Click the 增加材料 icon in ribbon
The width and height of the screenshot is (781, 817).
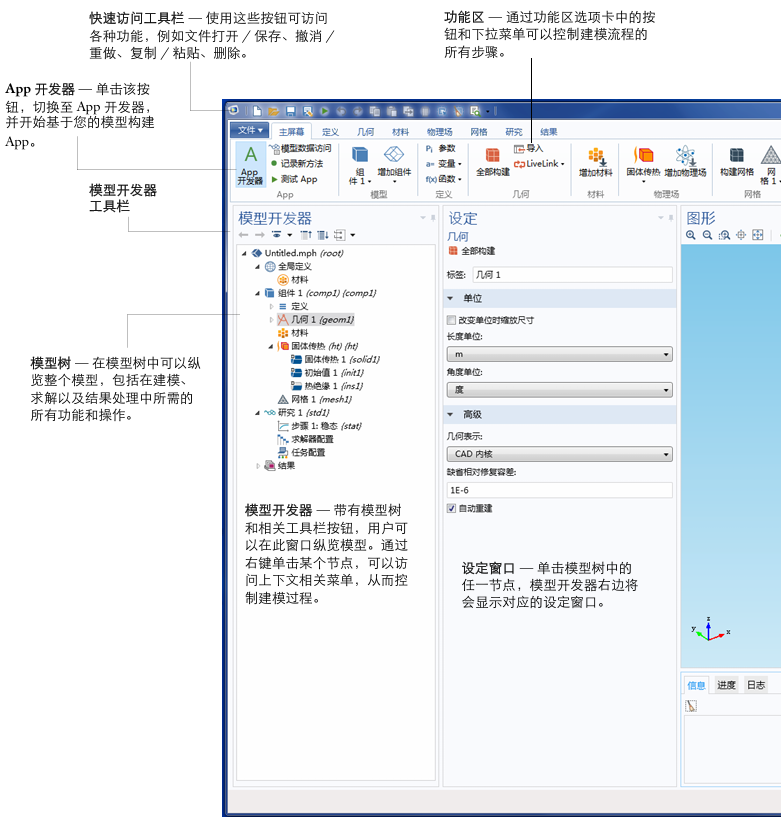[x=596, y=156]
